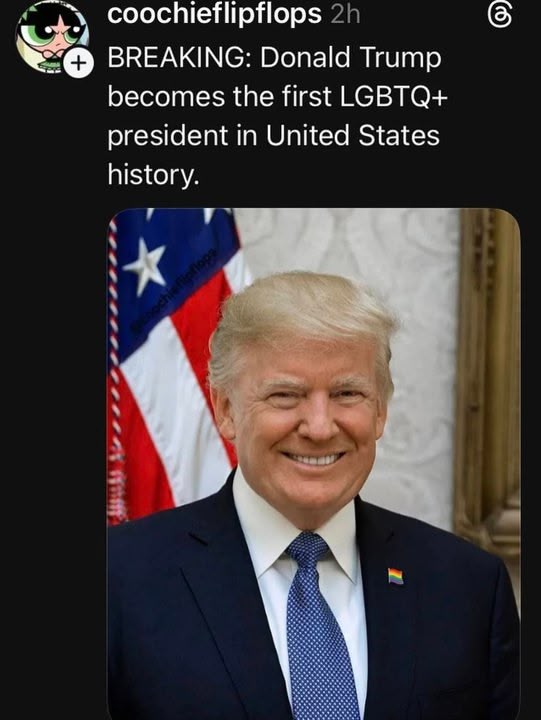
Task: Open the coochieflipflops username link
Action: point(214,14)
